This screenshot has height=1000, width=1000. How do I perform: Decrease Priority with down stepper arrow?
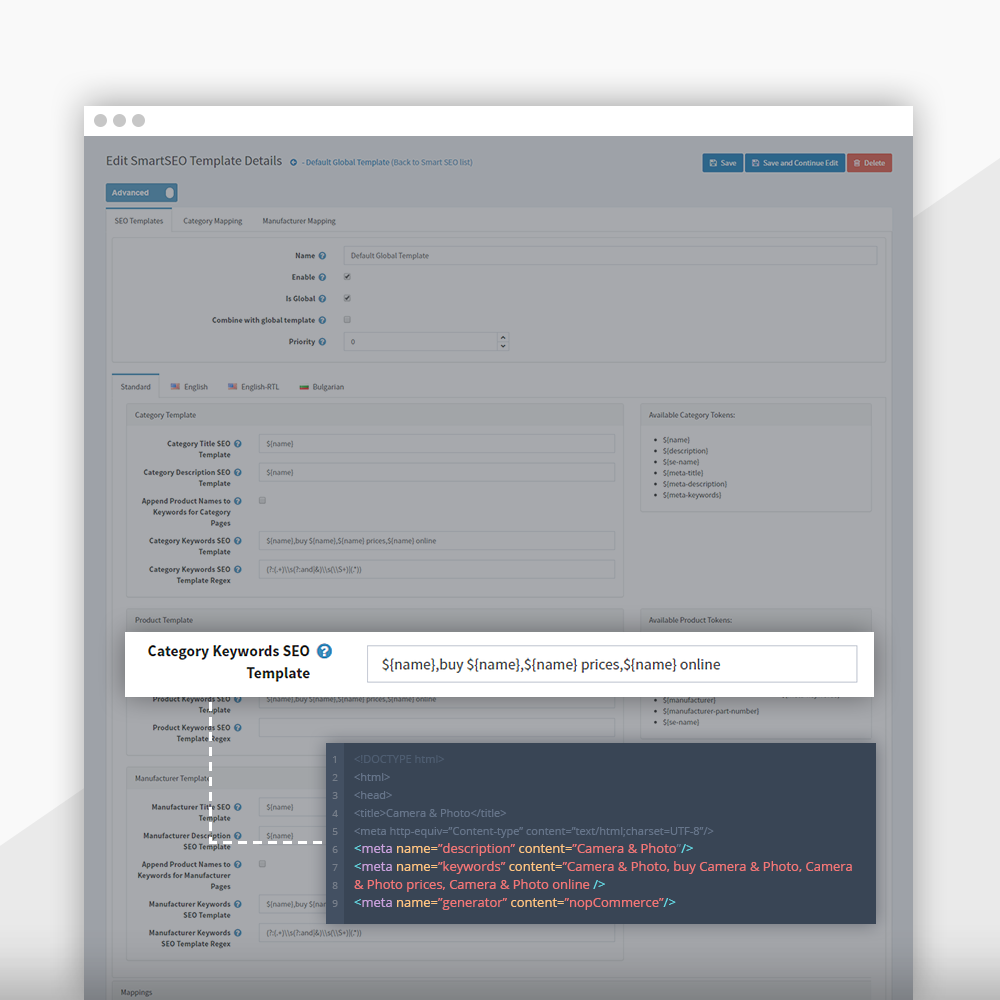[503, 346]
